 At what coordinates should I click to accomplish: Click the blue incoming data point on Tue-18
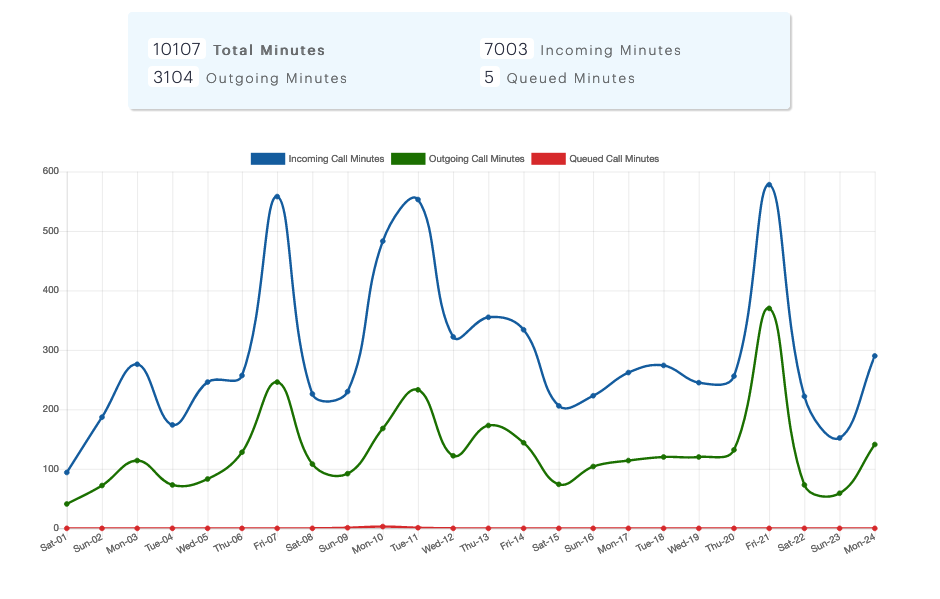[664, 365]
